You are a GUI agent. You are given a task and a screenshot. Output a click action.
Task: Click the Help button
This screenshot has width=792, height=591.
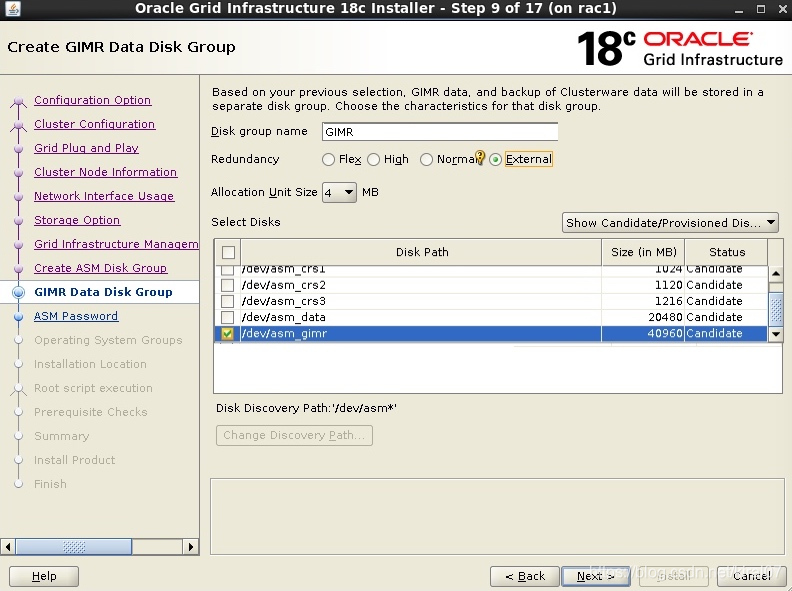[x=44, y=576]
